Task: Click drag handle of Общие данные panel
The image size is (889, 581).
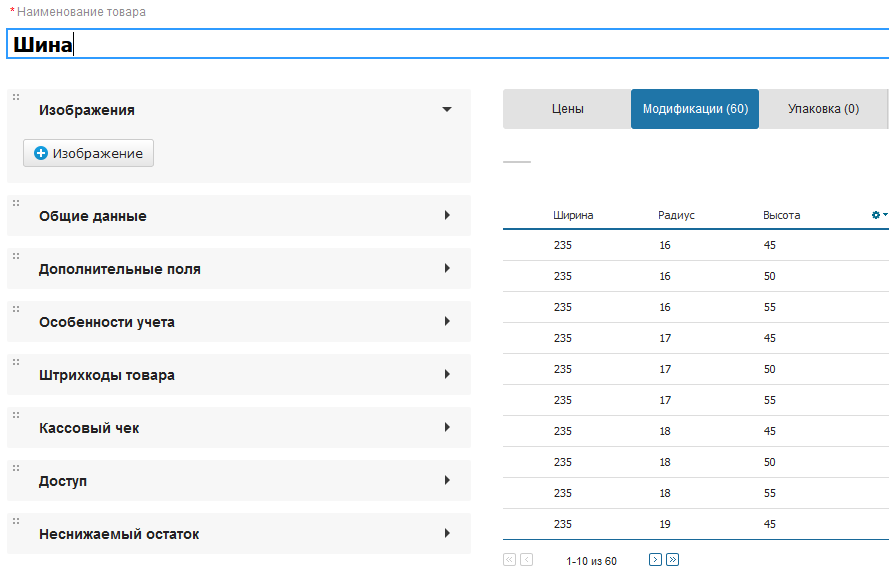Action: coord(16,203)
